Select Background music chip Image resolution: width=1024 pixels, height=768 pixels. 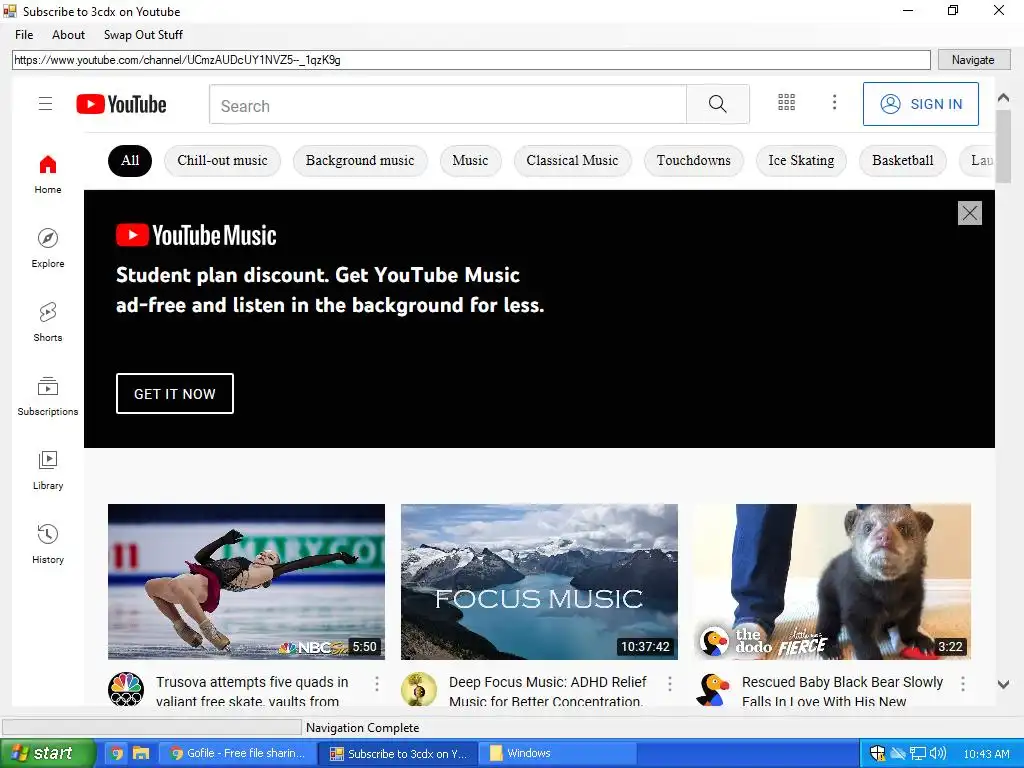point(360,161)
